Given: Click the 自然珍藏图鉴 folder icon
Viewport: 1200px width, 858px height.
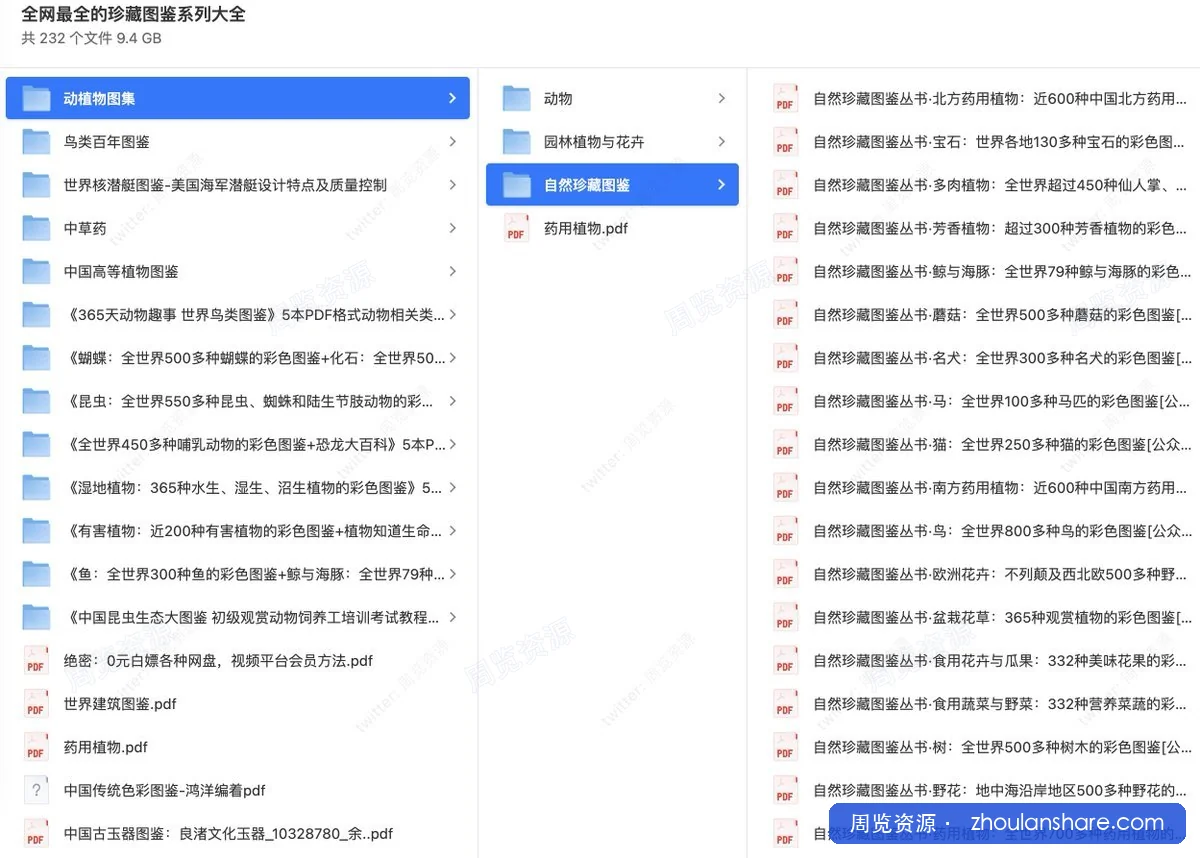Looking at the screenshot, I should tap(516, 185).
